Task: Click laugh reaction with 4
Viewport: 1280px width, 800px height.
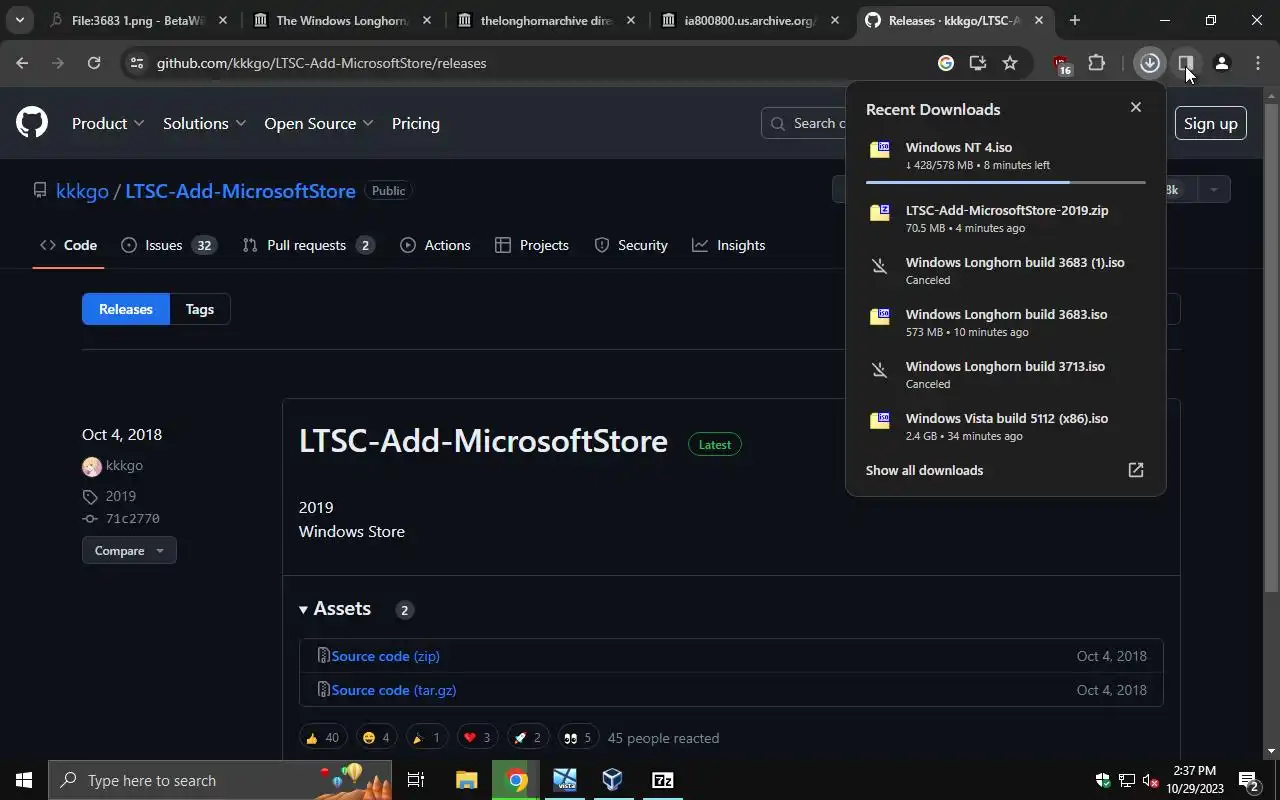Action: click(x=376, y=738)
